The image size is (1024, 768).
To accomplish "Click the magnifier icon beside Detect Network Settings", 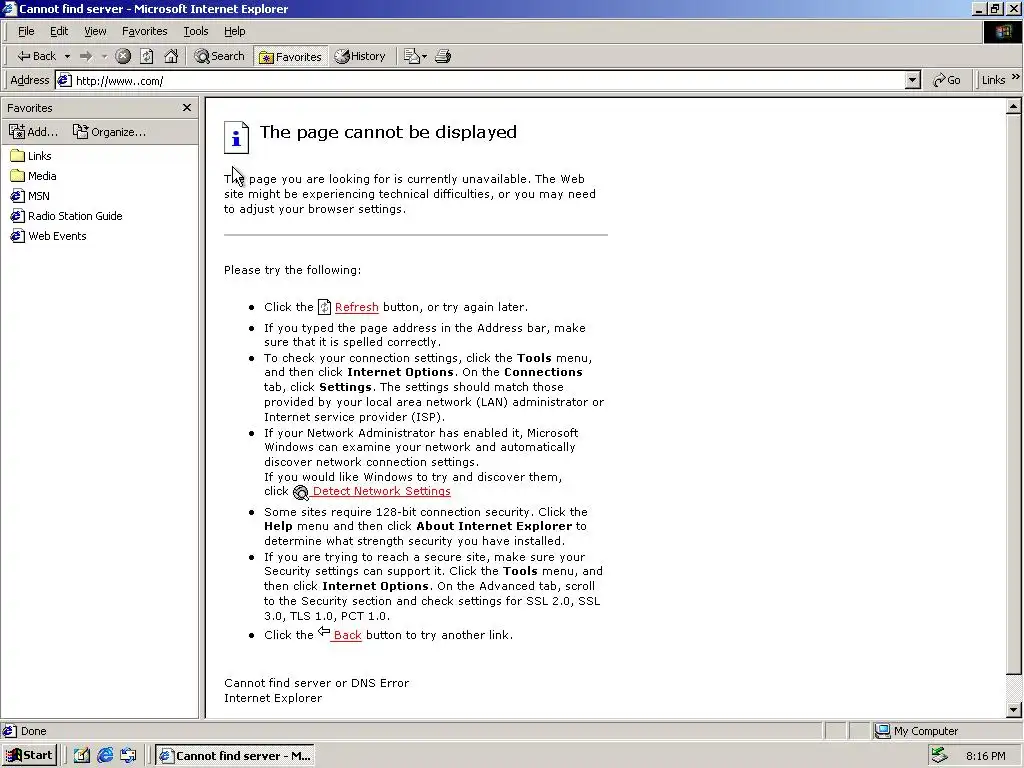I will 300,492.
